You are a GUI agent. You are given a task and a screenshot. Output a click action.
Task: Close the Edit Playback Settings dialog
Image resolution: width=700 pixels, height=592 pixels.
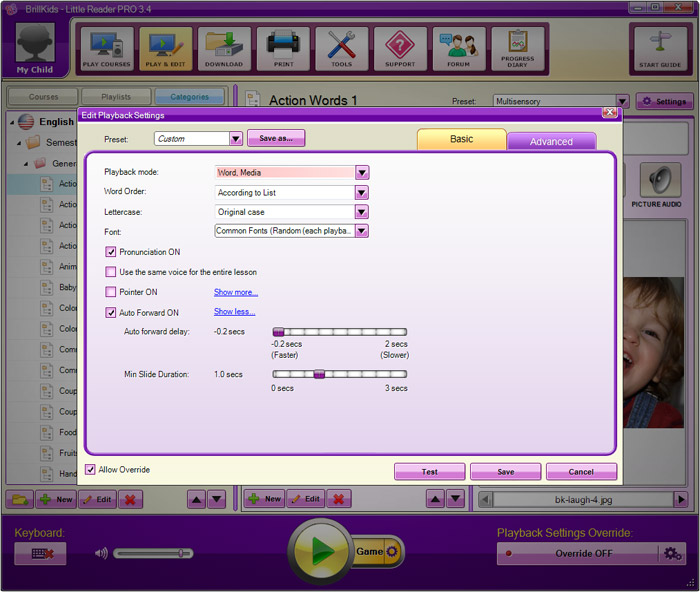609,113
